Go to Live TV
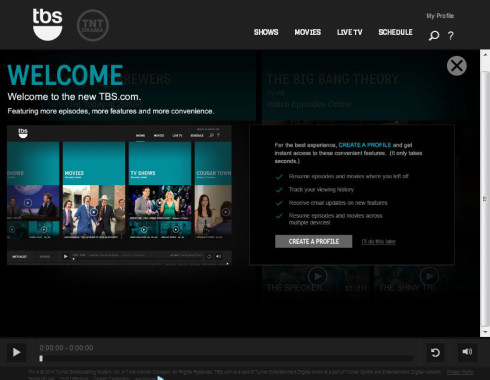Screen dimensions: 490x380 click(349, 32)
